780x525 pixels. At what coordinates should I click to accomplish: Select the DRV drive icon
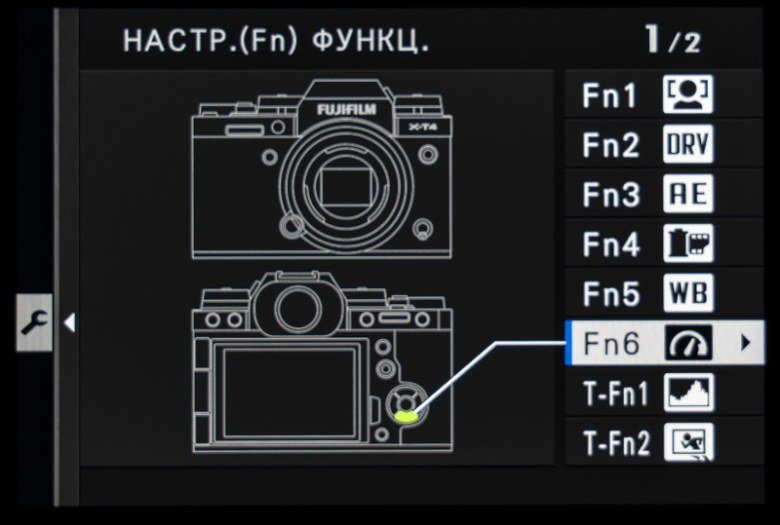(688, 144)
